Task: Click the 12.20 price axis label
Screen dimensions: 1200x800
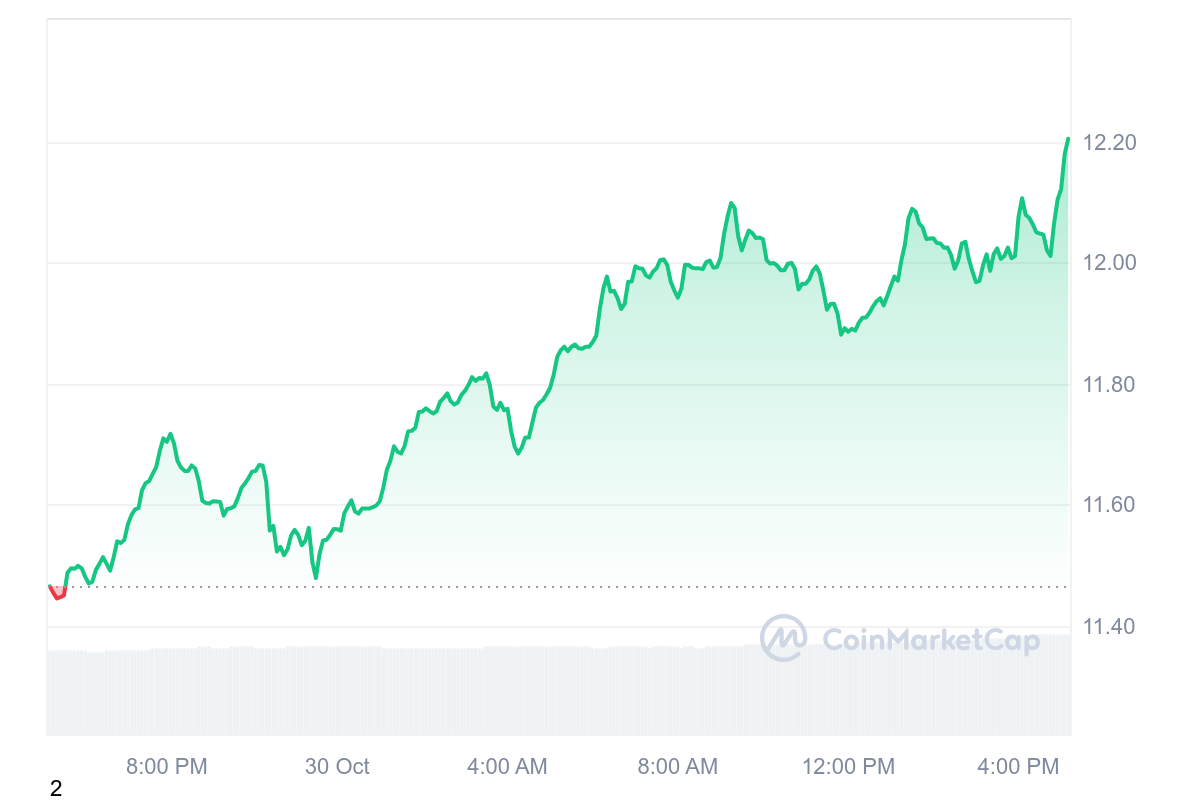Action: point(1109,143)
